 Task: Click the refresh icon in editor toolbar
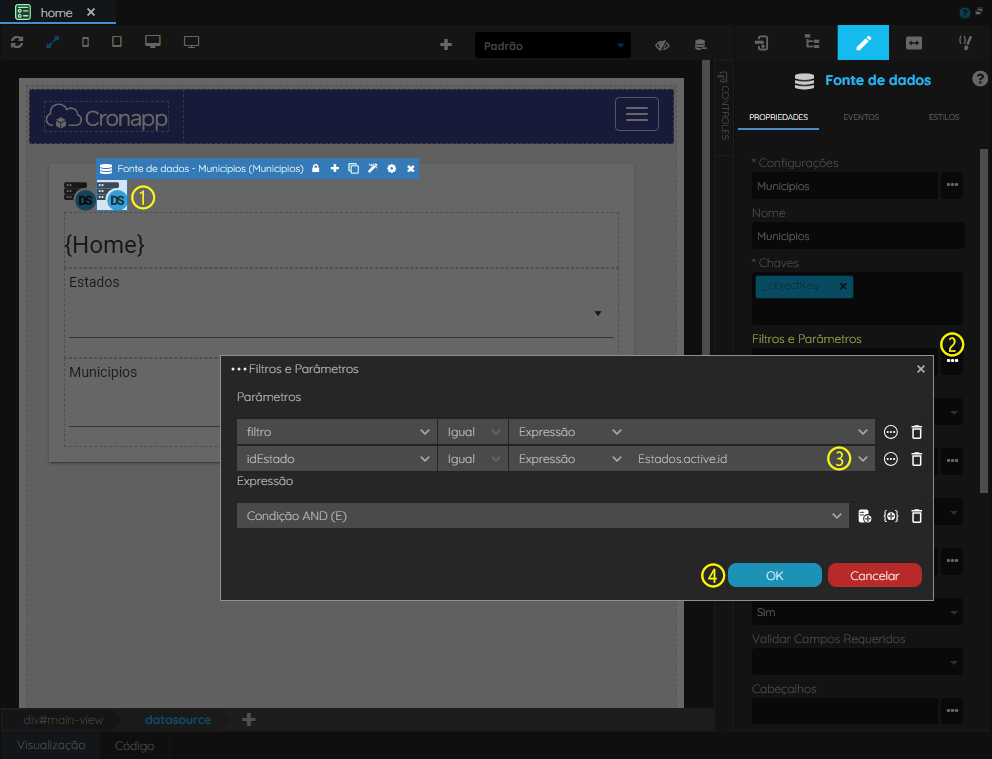17,42
